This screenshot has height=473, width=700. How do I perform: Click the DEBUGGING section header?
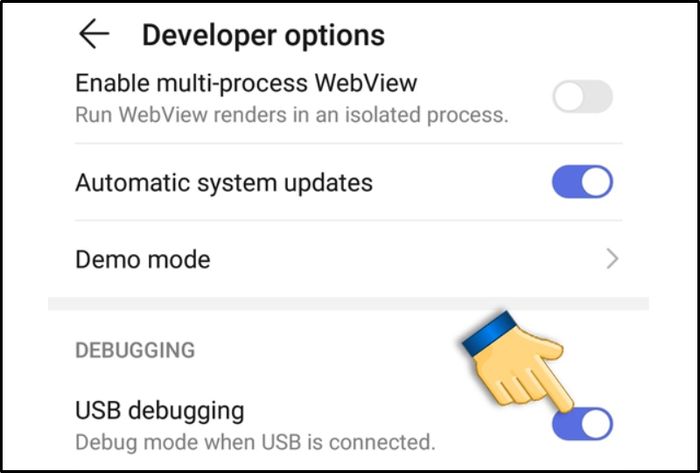click(135, 350)
